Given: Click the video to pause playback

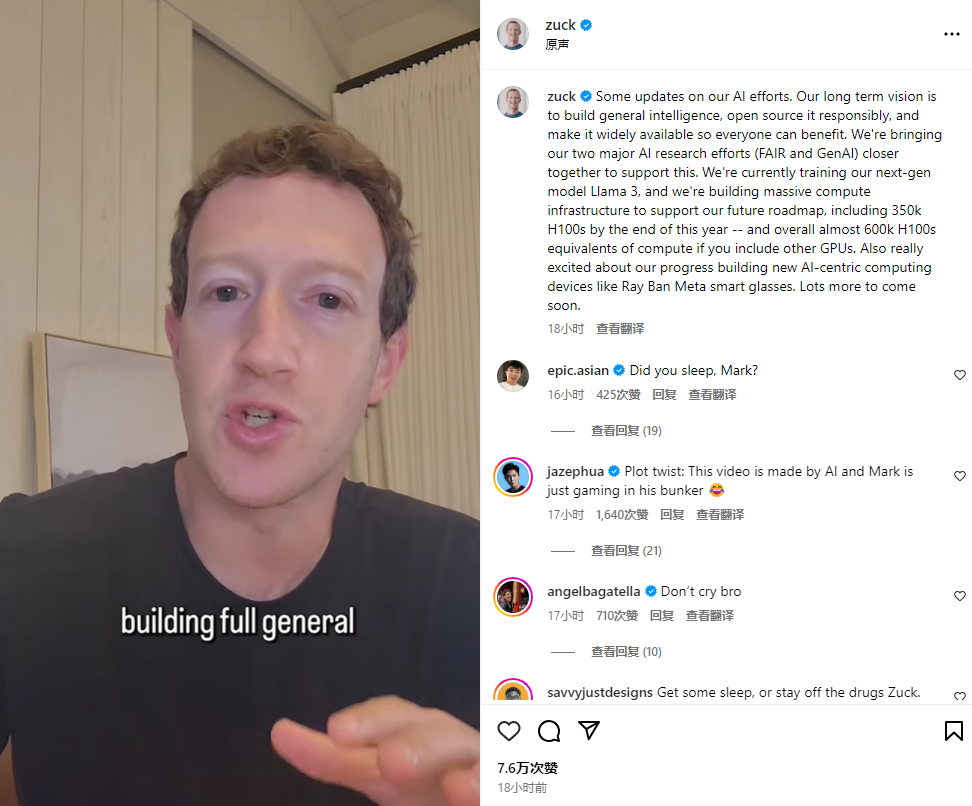Looking at the screenshot, I should click(240, 403).
